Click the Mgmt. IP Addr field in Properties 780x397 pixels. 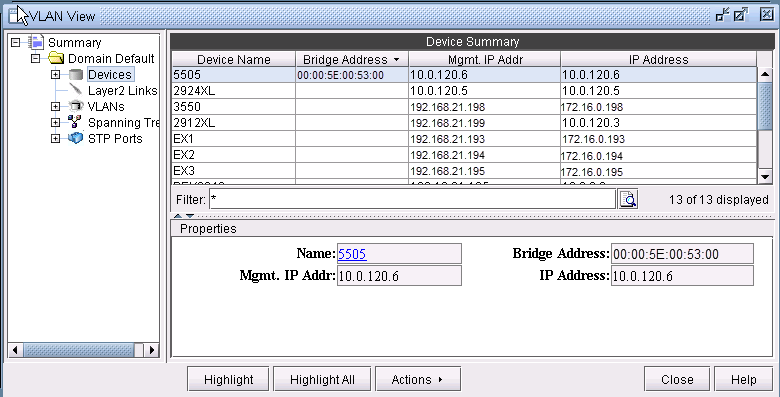point(399,276)
